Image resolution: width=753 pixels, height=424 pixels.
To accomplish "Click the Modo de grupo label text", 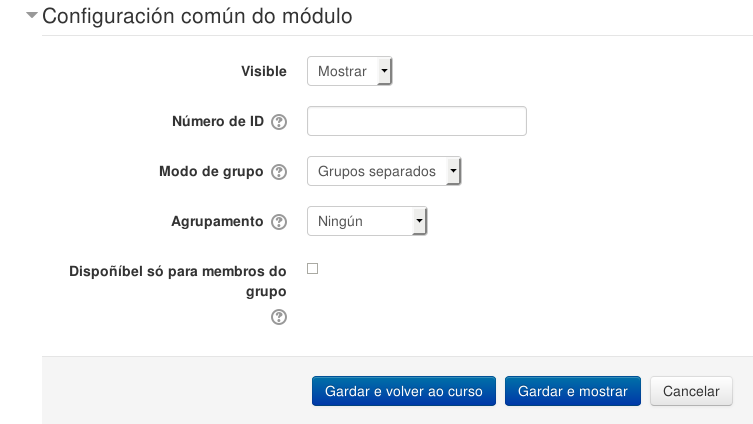I will tap(211, 172).
